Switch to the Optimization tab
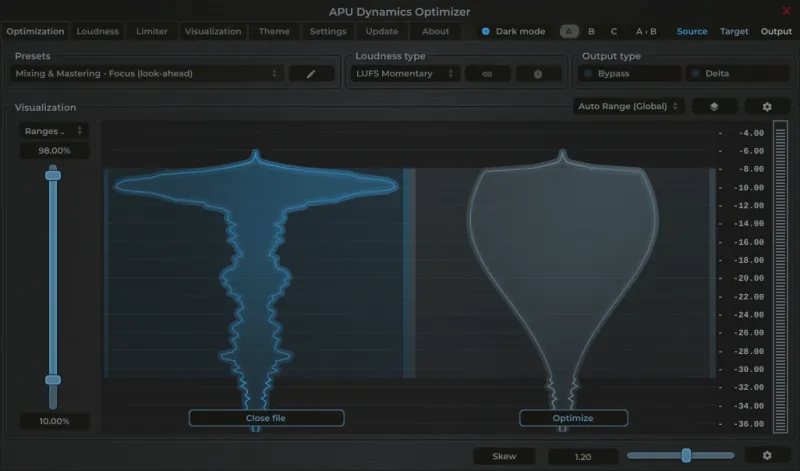 tap(35, 31)
